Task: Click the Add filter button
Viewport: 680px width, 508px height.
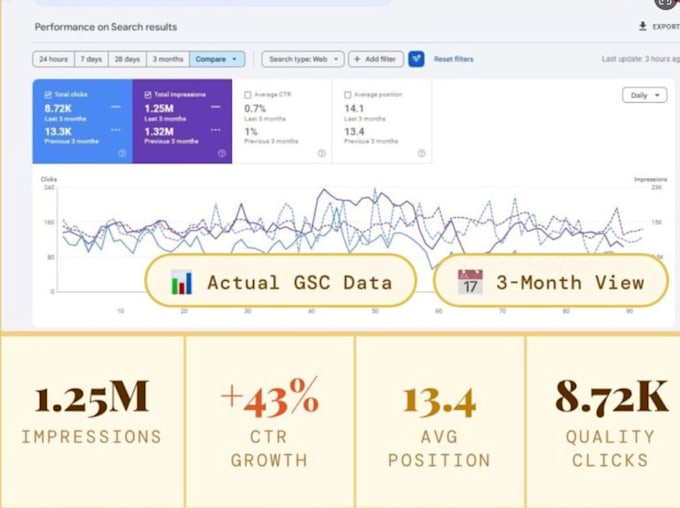Action: [376, 59]
